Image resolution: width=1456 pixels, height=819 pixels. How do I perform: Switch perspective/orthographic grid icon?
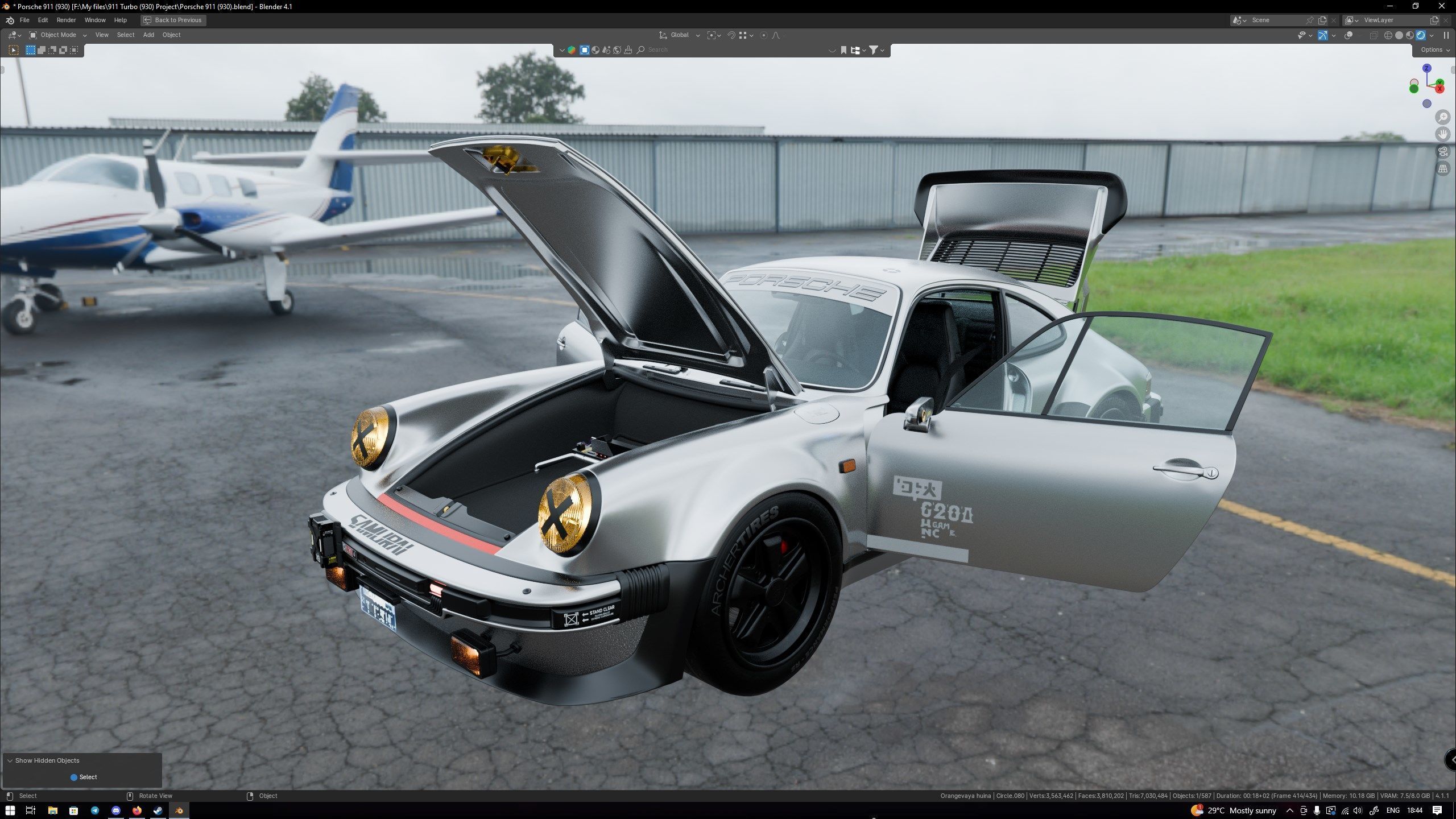tap(1442, 169)
